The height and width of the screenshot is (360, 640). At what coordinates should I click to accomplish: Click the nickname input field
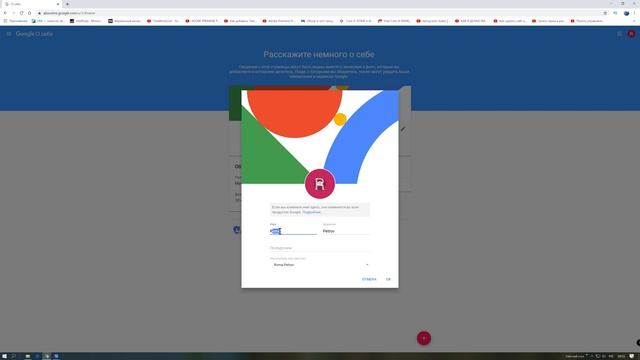tap(320, 248)
